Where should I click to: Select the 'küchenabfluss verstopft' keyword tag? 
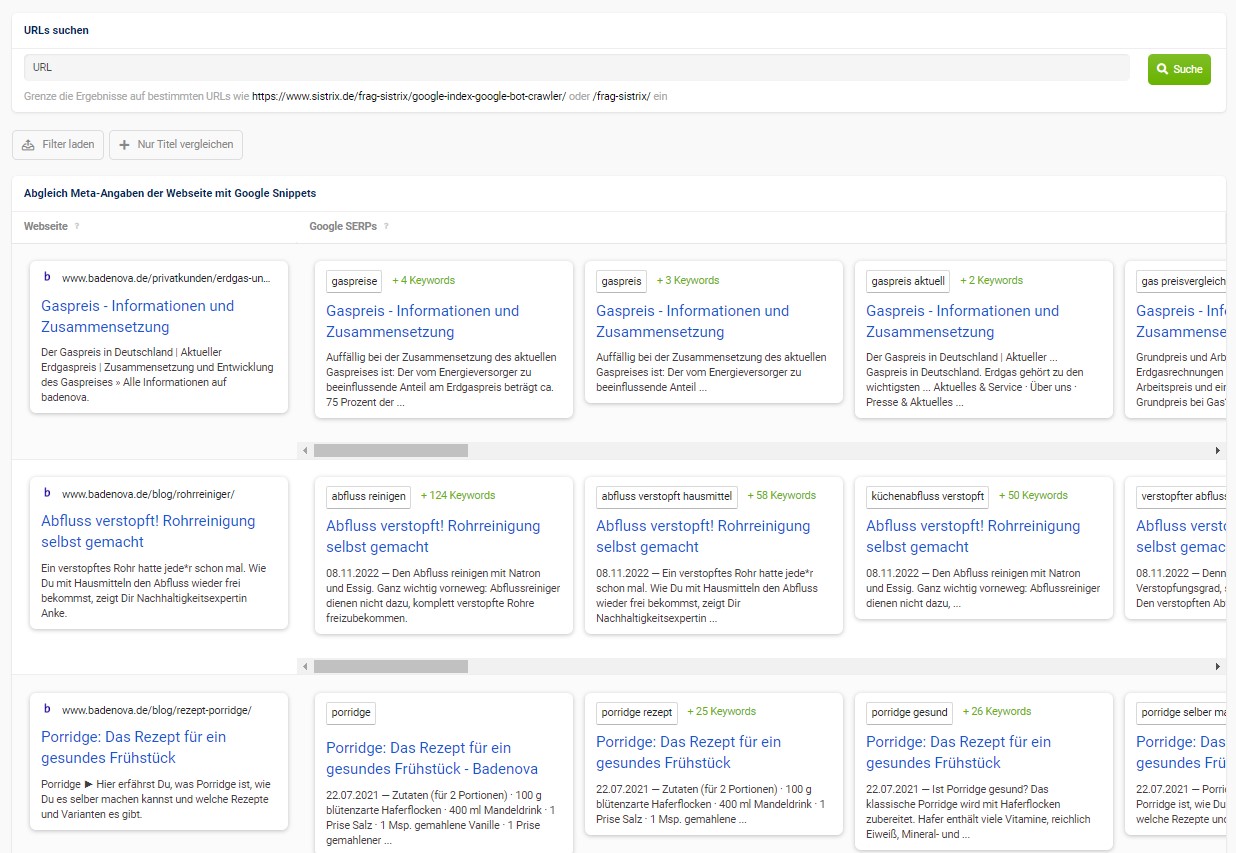928,496
